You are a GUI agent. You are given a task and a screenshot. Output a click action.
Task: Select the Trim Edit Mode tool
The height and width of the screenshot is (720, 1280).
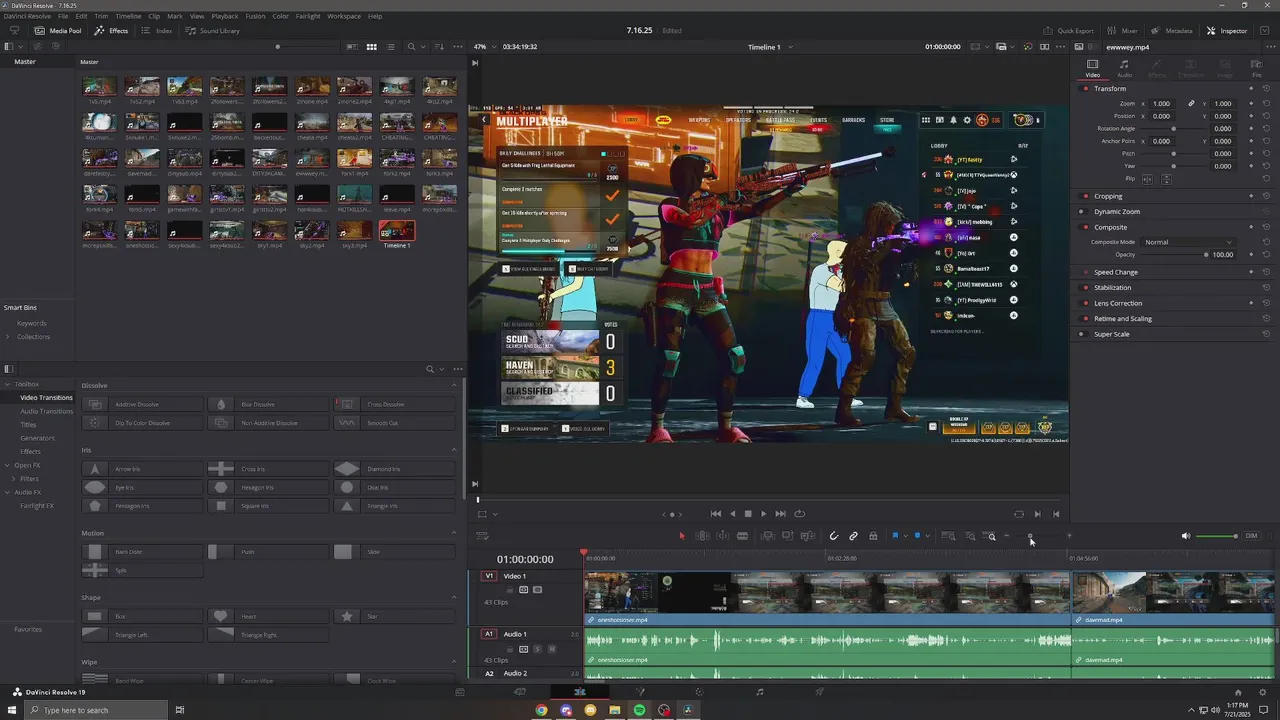[x=702, y=536]
